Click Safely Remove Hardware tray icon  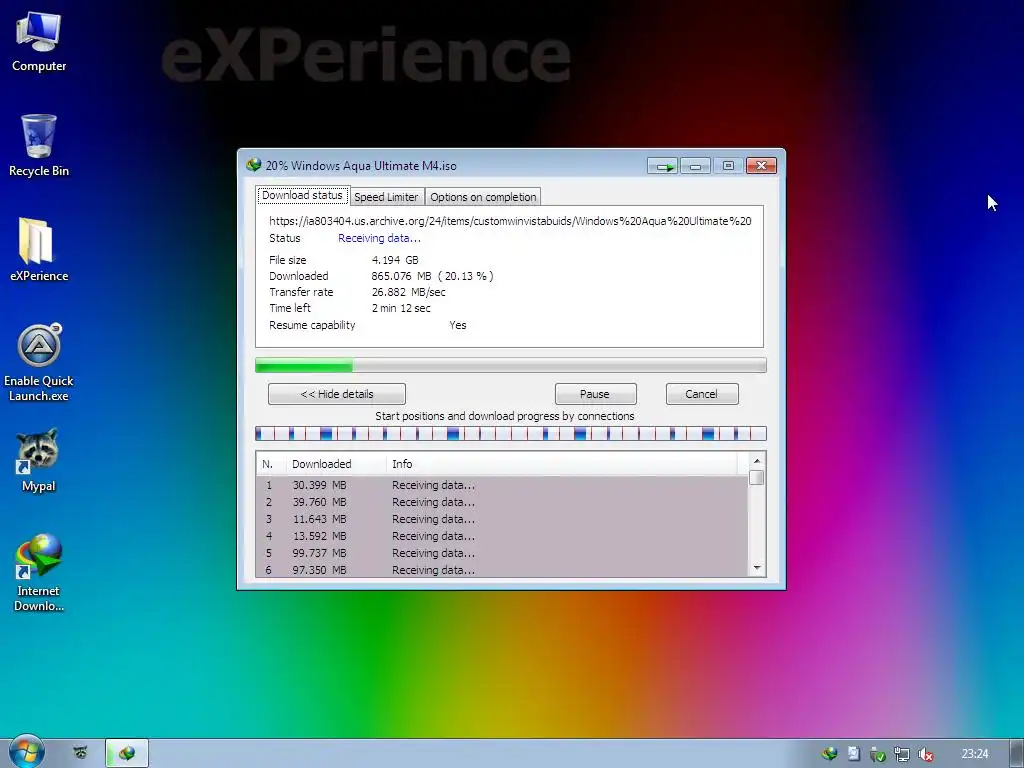click(x=878, y=754)
